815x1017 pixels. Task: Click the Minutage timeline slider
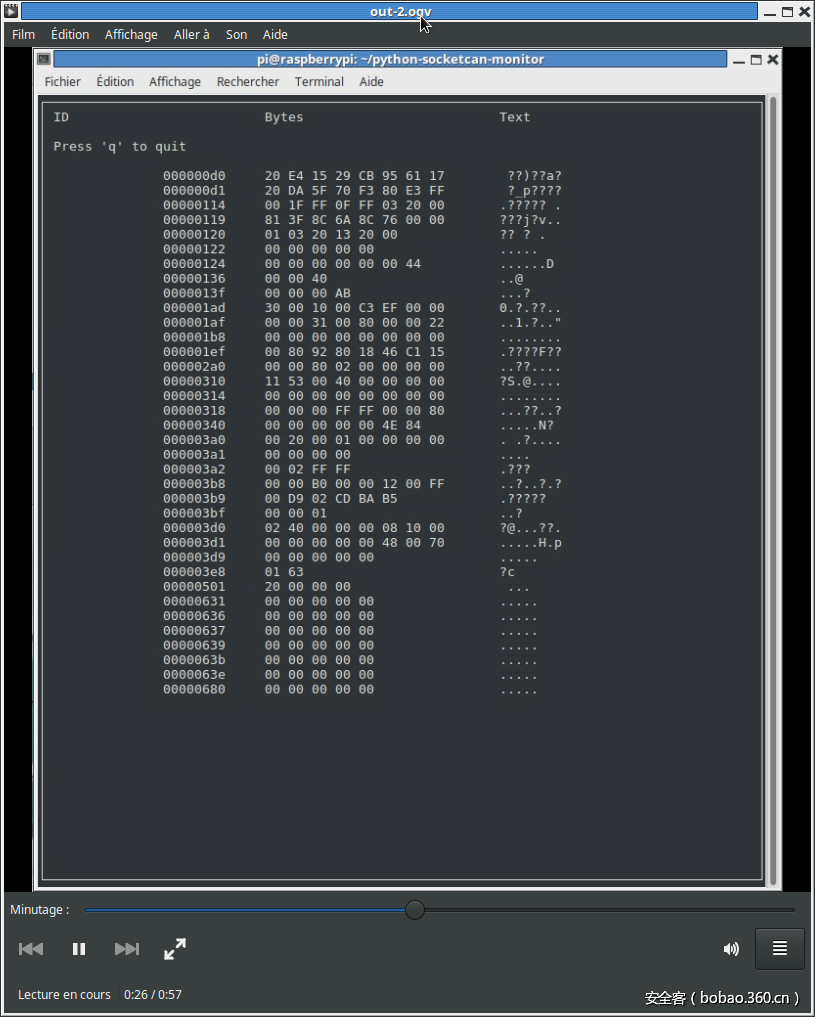pyautogui.click(x=415, y=909)
